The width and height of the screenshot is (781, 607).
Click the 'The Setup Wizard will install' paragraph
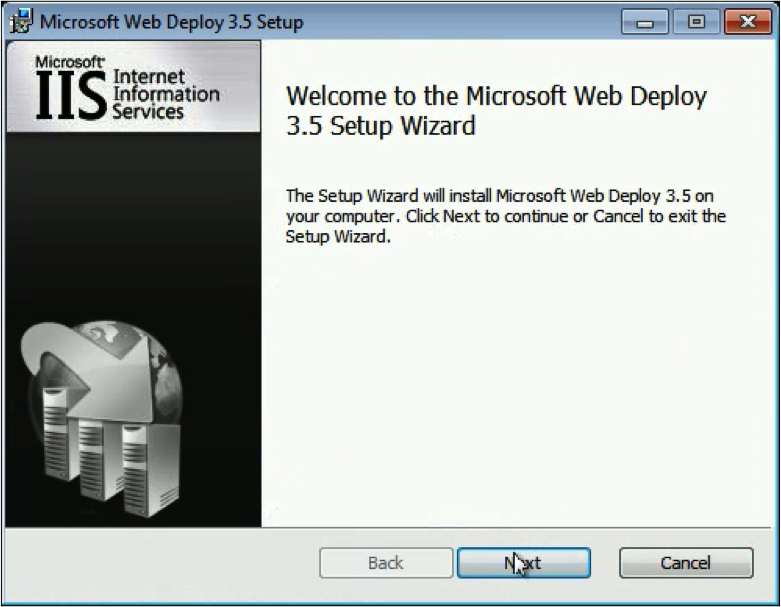click(x=506, y=216)
